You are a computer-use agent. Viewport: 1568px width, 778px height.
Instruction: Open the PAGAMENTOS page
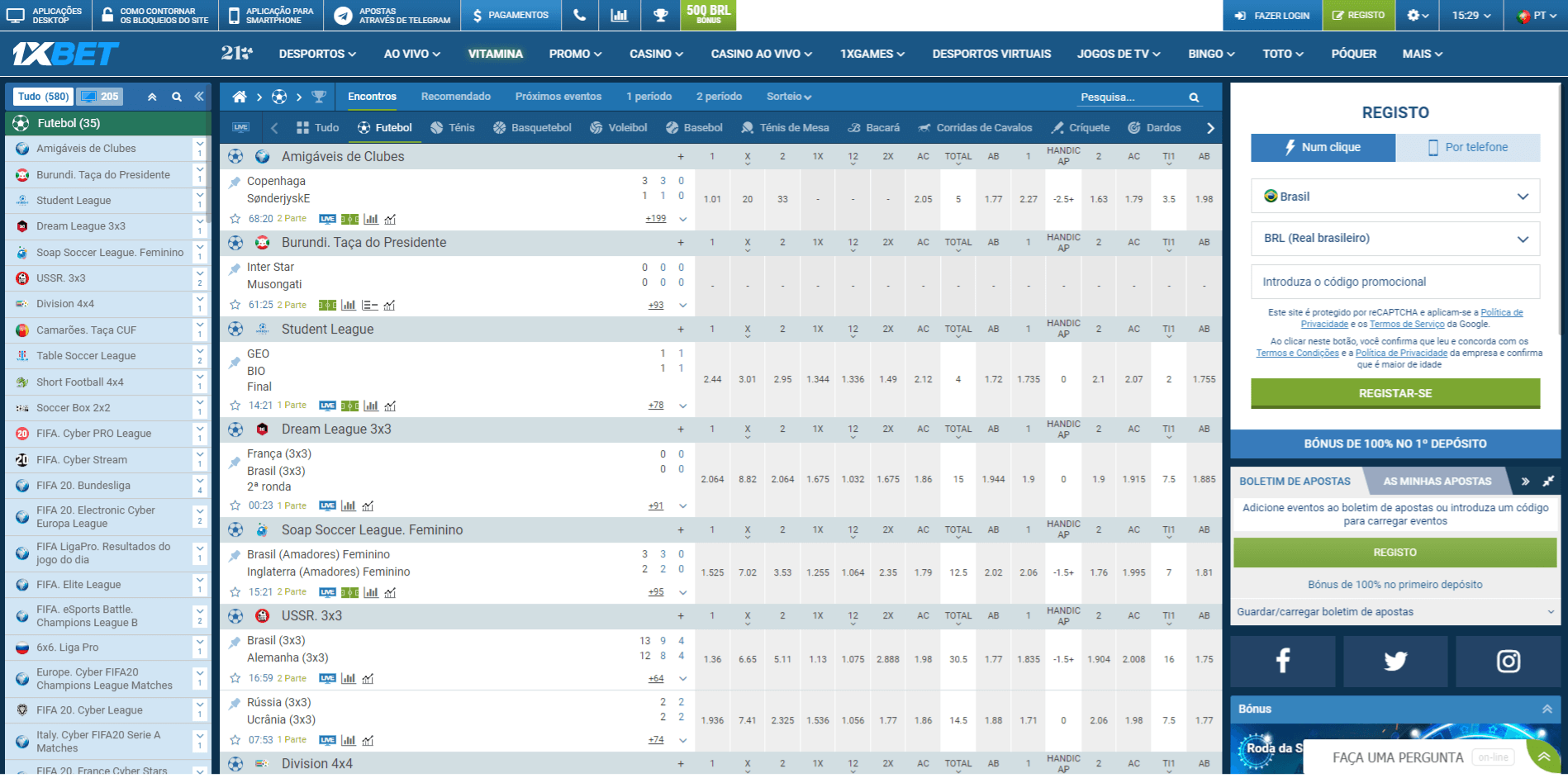(511, 15)
